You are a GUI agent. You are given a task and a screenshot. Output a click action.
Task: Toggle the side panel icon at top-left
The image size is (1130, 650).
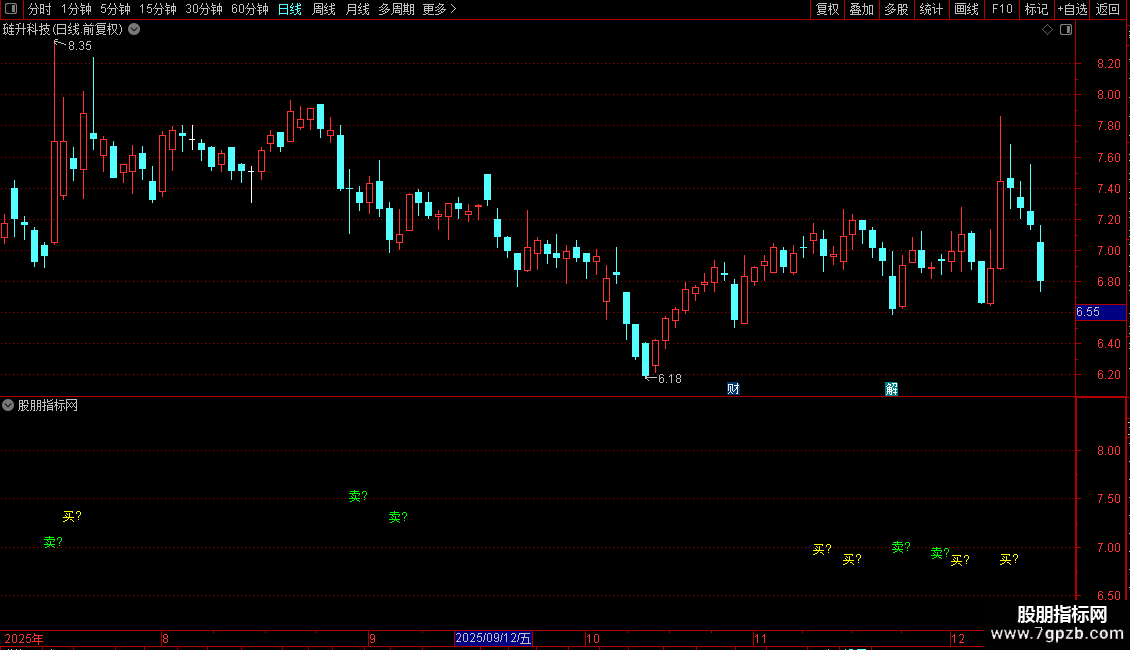pos(11,9)
